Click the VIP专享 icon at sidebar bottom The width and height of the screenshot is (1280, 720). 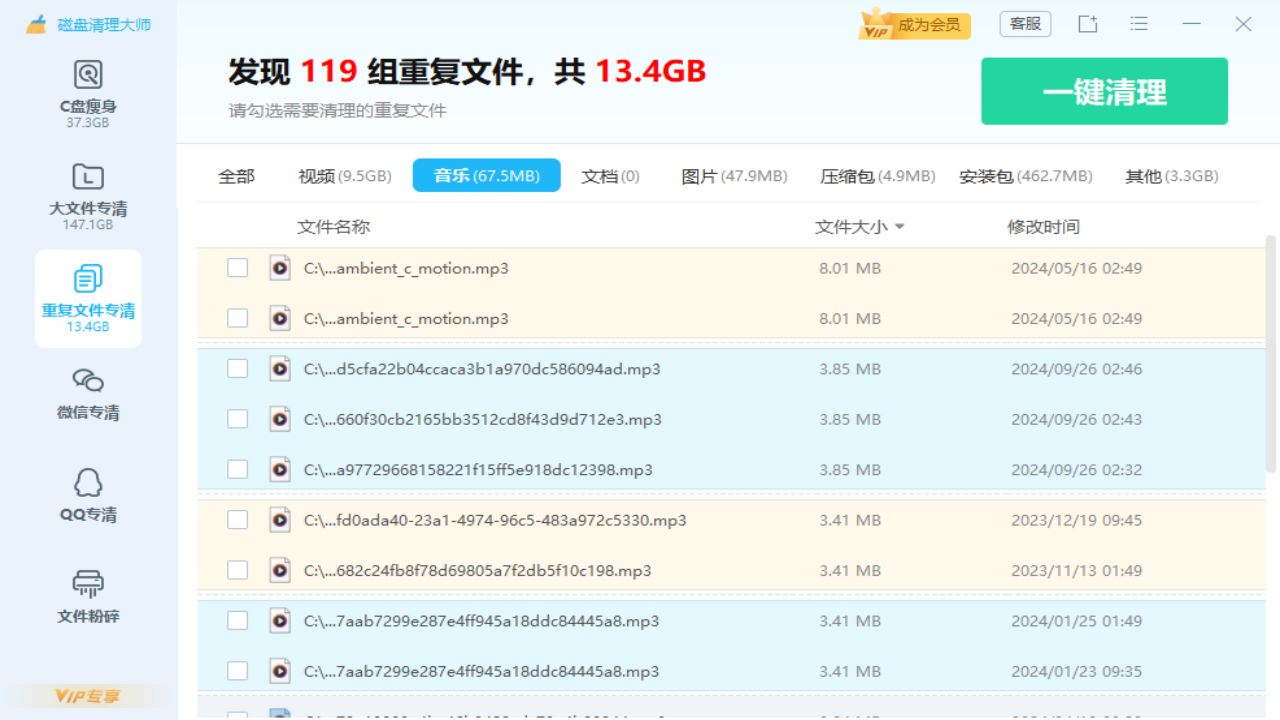pos(88,696)
